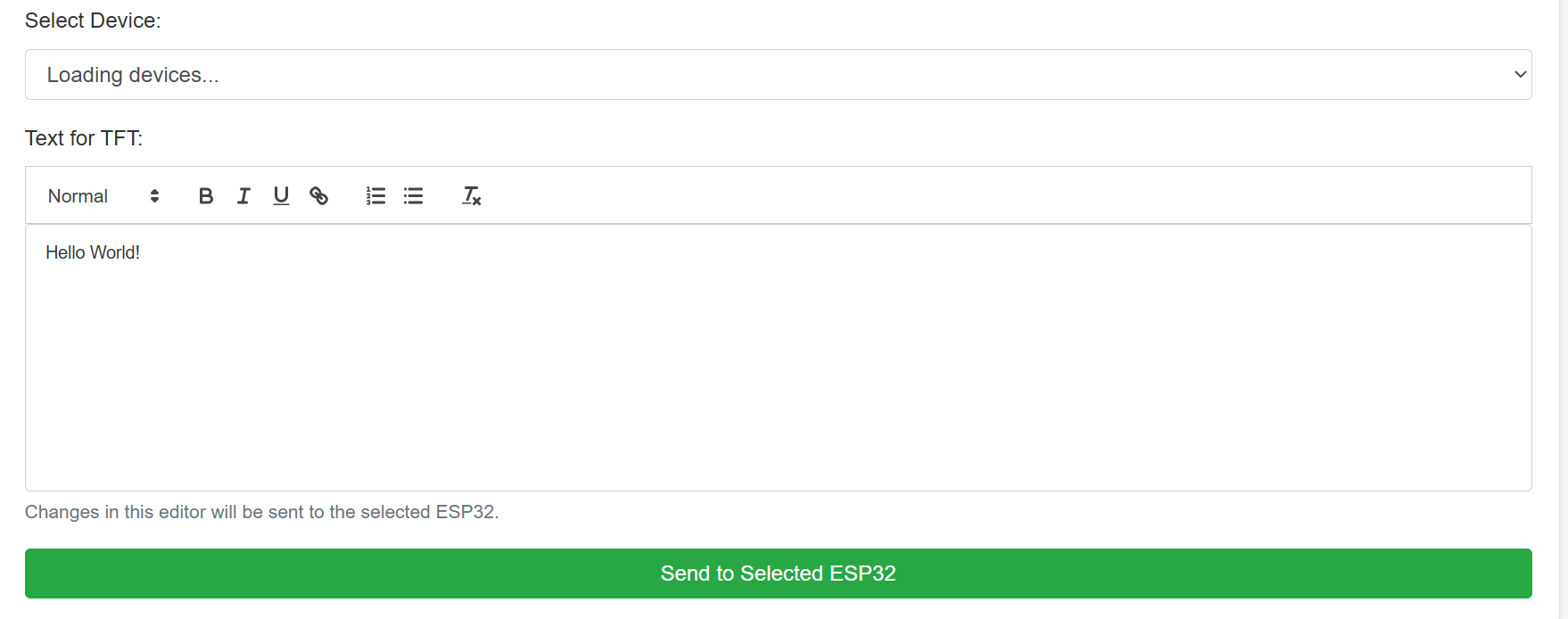Viewport: 1568px width, 619px height.
Task: Click the Text for TFT: label
Action: pos(84,138)
